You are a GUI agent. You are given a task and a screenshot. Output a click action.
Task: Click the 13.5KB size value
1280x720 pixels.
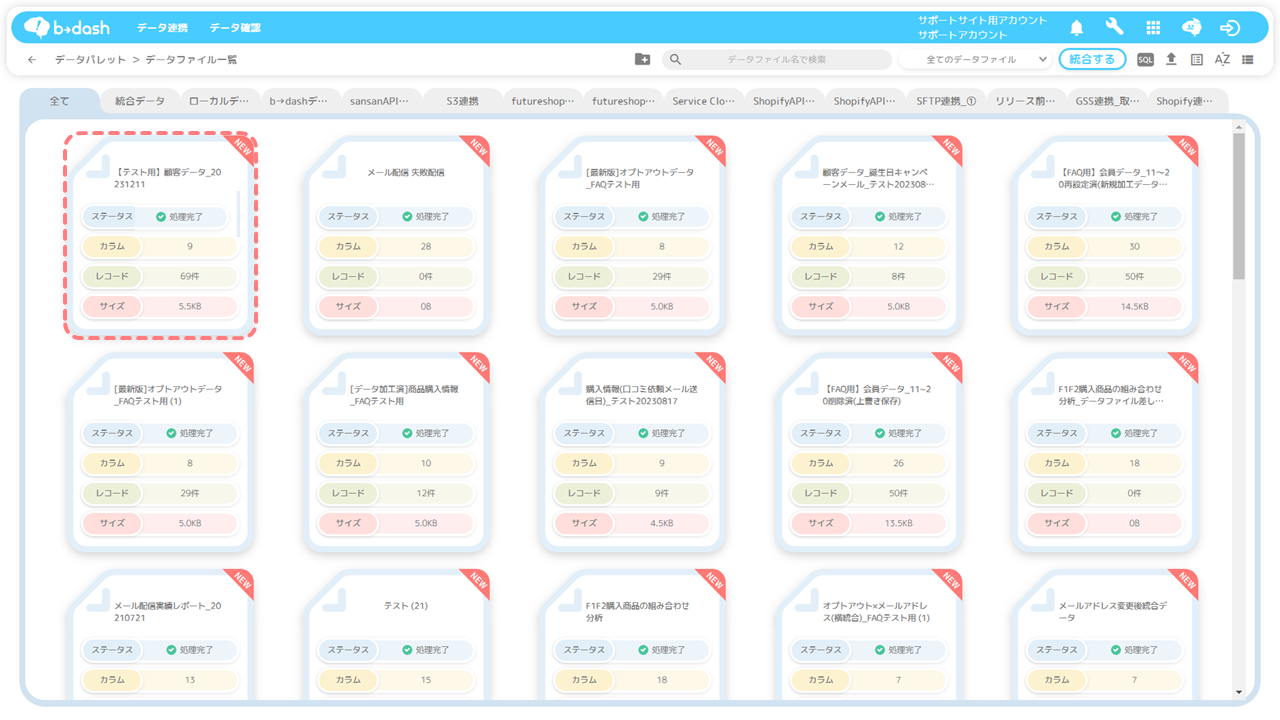(x=898, y=523)
